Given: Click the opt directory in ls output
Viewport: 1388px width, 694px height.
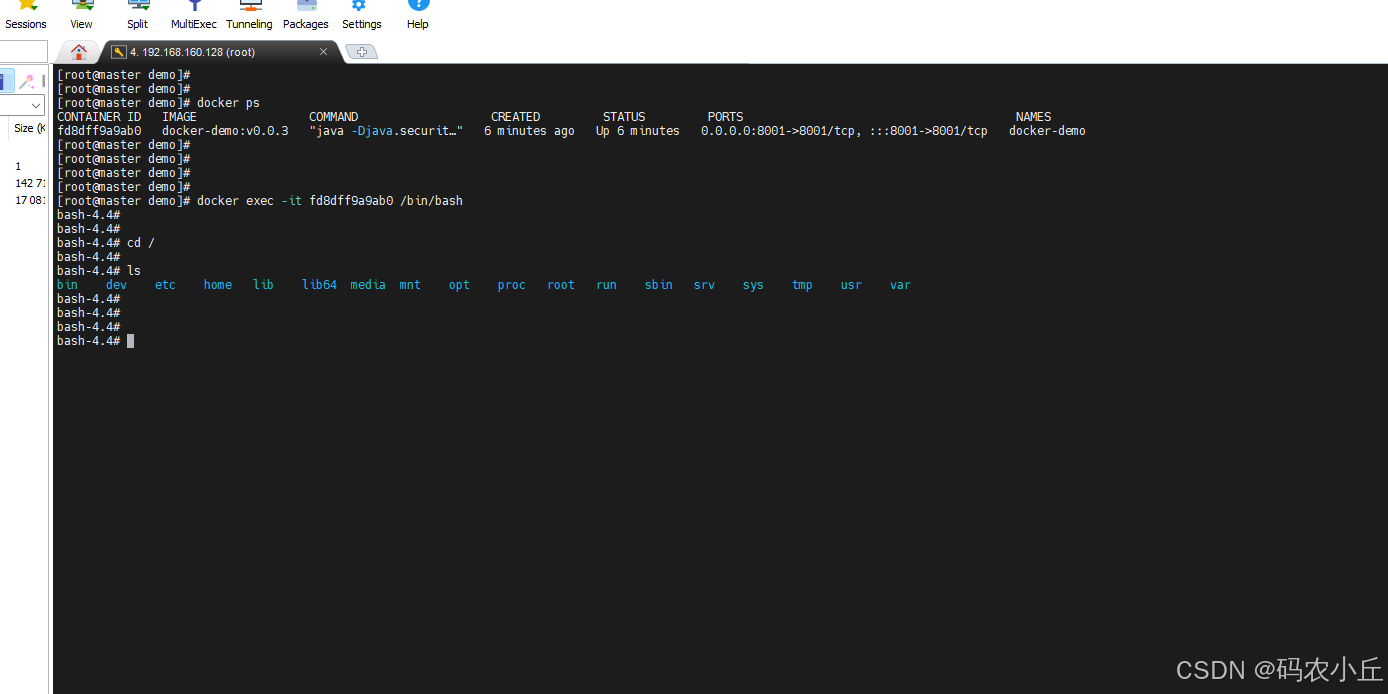Looking at the screenshot, I should [x=459, y=285].
